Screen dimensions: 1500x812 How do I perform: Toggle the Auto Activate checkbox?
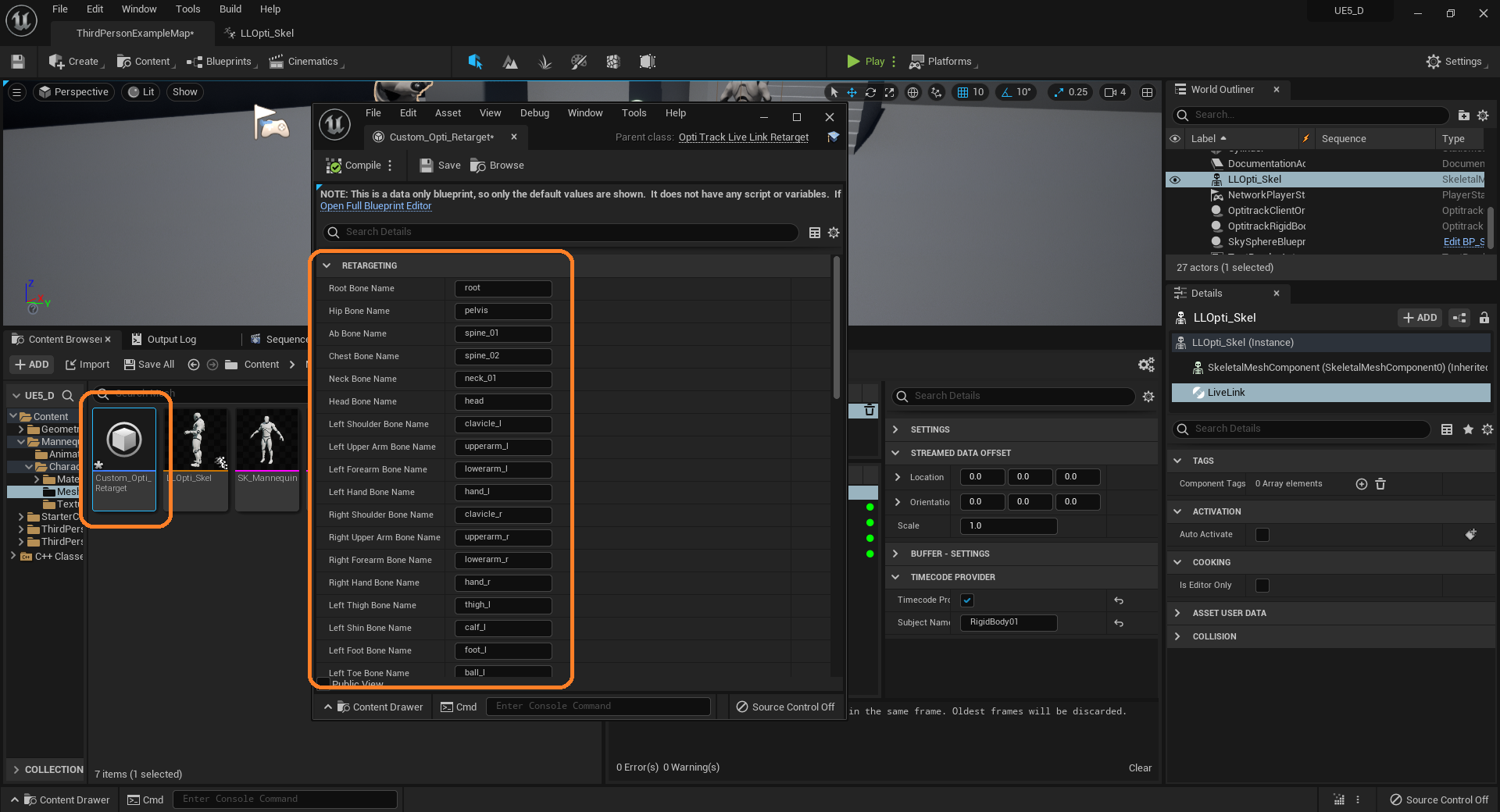[1262, 535]
